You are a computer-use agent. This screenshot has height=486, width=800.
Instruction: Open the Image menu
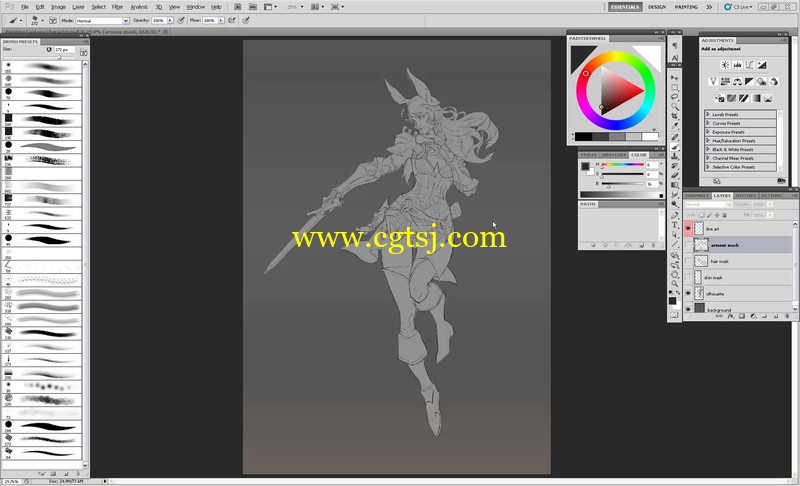tap(58, 7)
